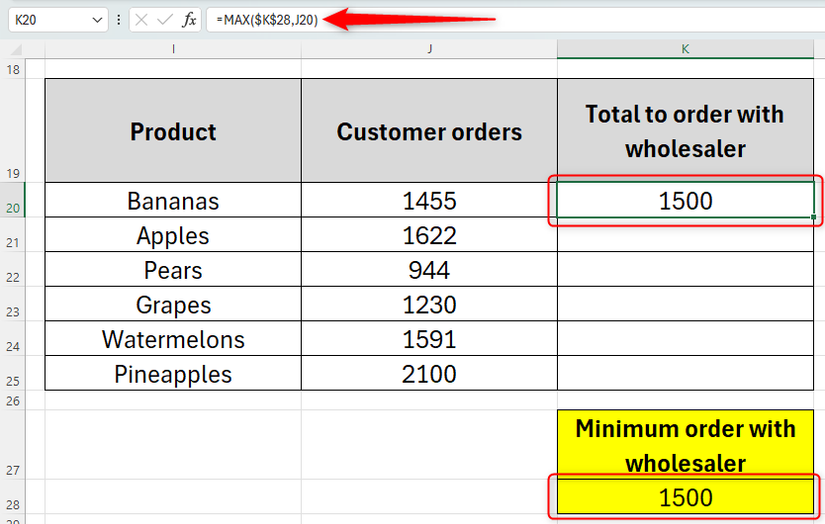Select yellow cell K28 showing 1500
Screen dimensions: 825x524
686,497
